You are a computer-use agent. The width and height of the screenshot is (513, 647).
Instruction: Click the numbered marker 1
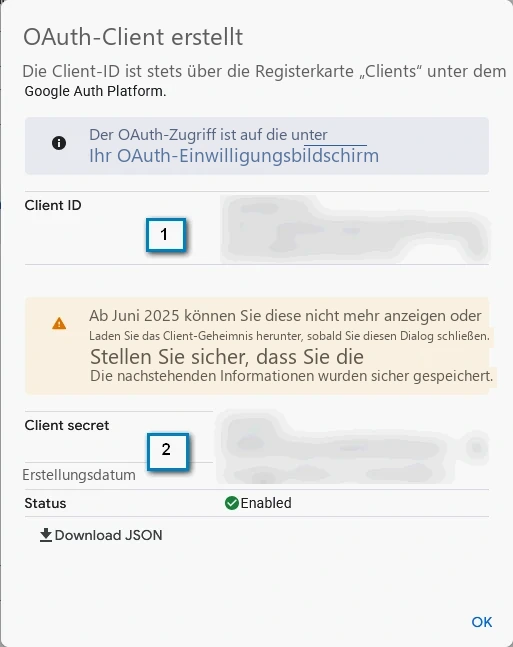166,235
